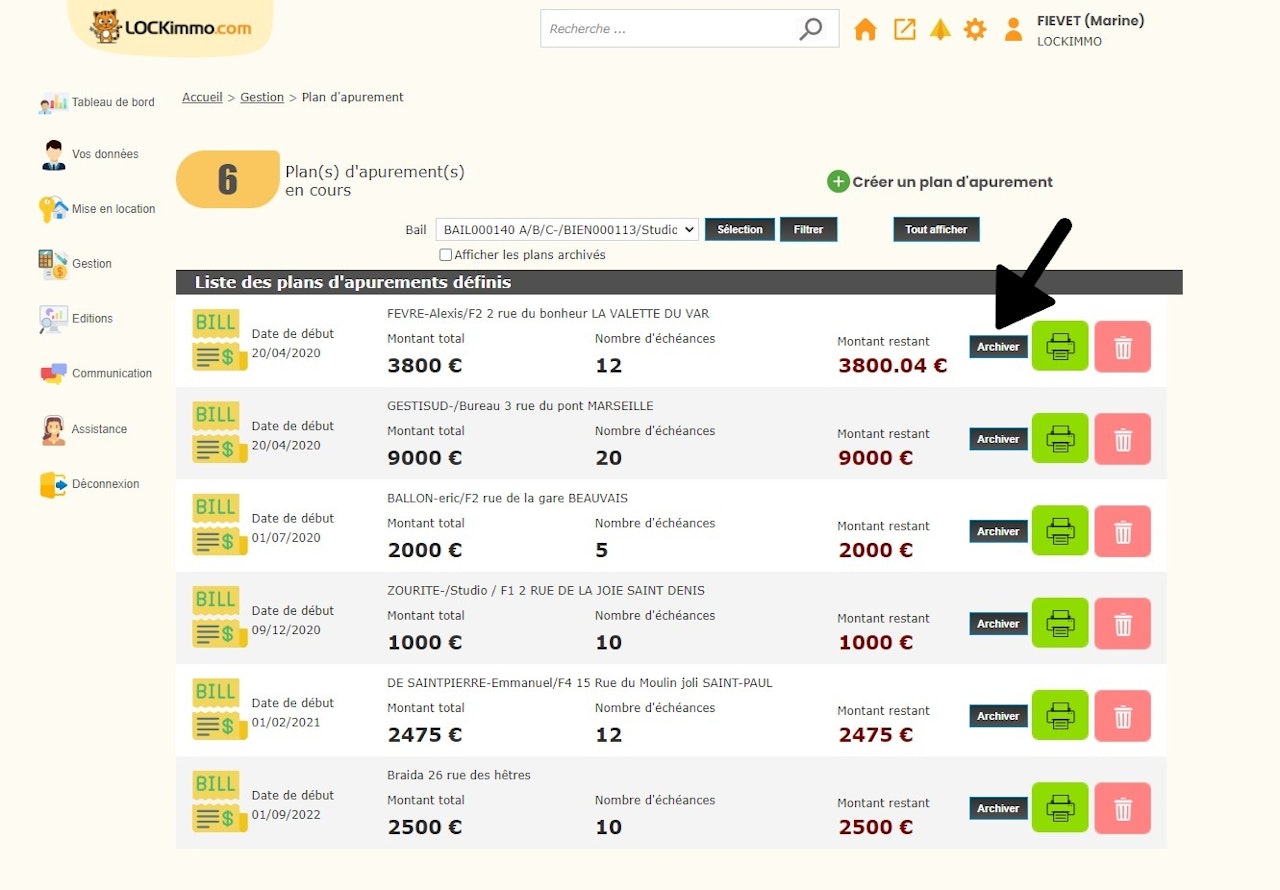Viewport: 1280px width, 890px height.
Task: Enable 'Afficher les plans archivés' checkbox
Action: (446, 255)
